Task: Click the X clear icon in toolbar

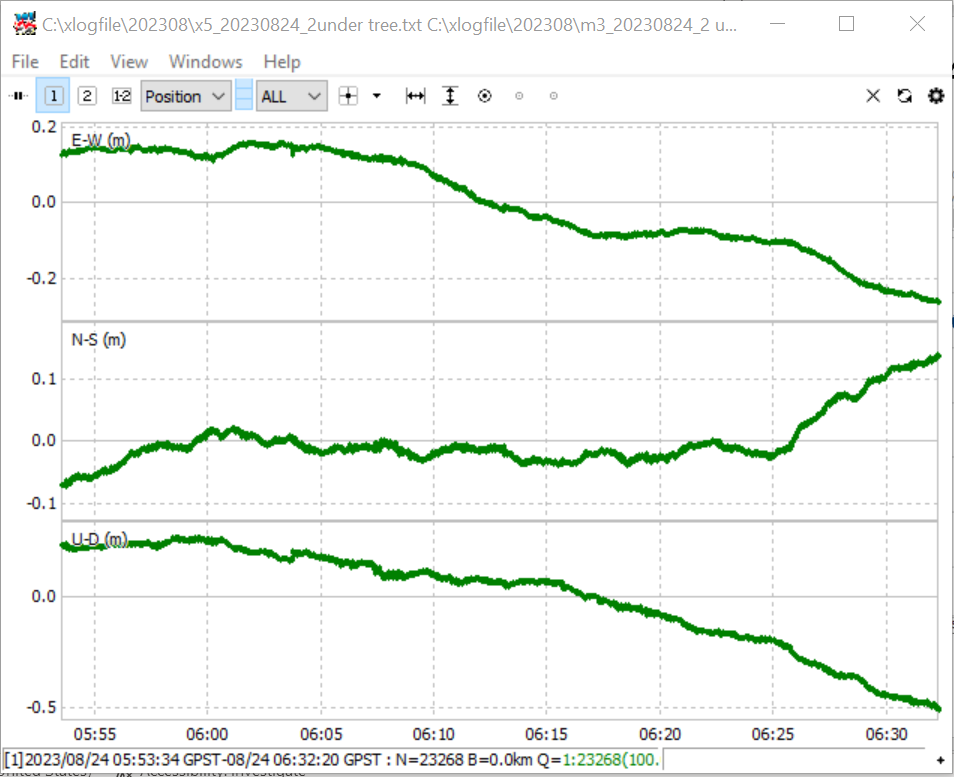Action: coord(873,96)
